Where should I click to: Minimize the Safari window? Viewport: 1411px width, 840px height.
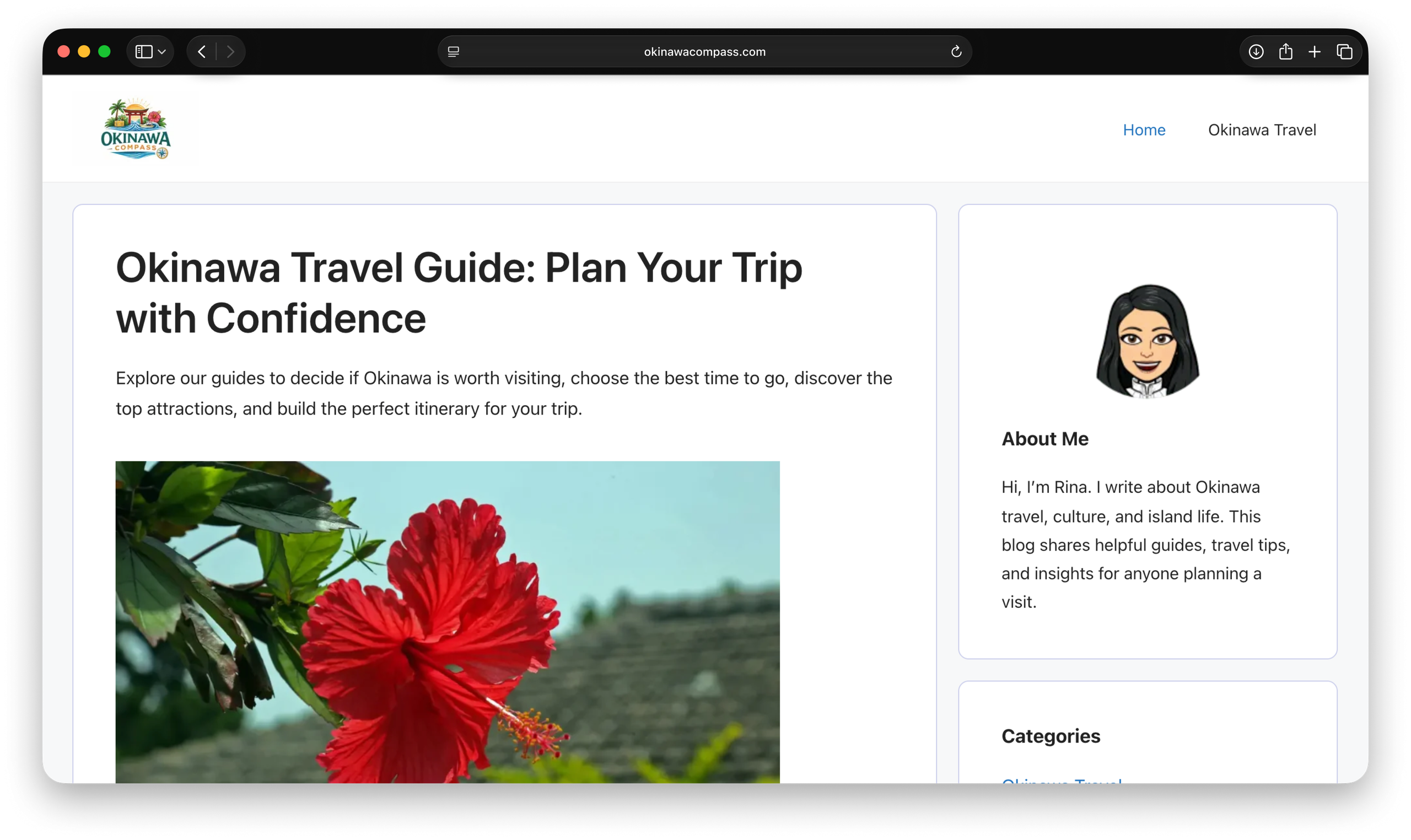(x=84, y=51)
